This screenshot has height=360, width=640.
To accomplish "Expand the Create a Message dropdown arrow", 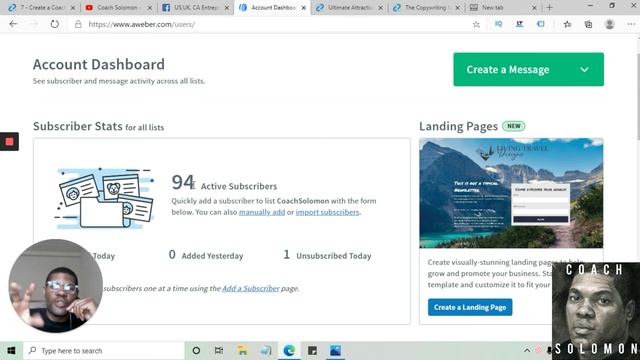I will pos(584,70).
